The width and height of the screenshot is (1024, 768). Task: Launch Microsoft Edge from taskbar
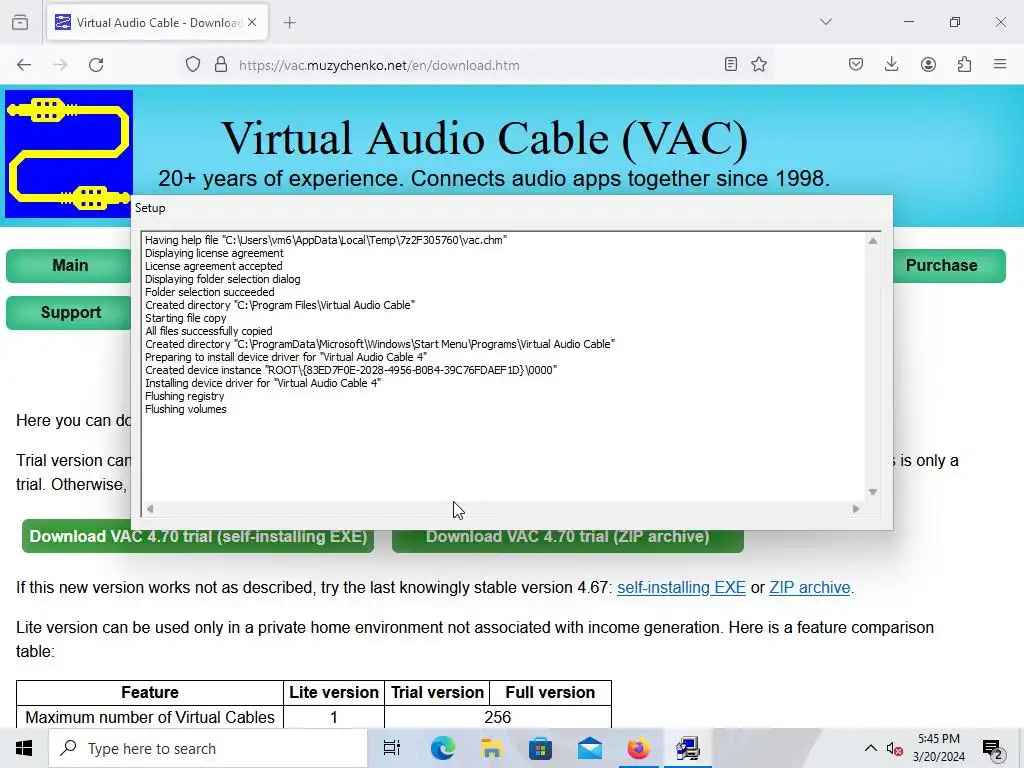[x=442, y=748]
